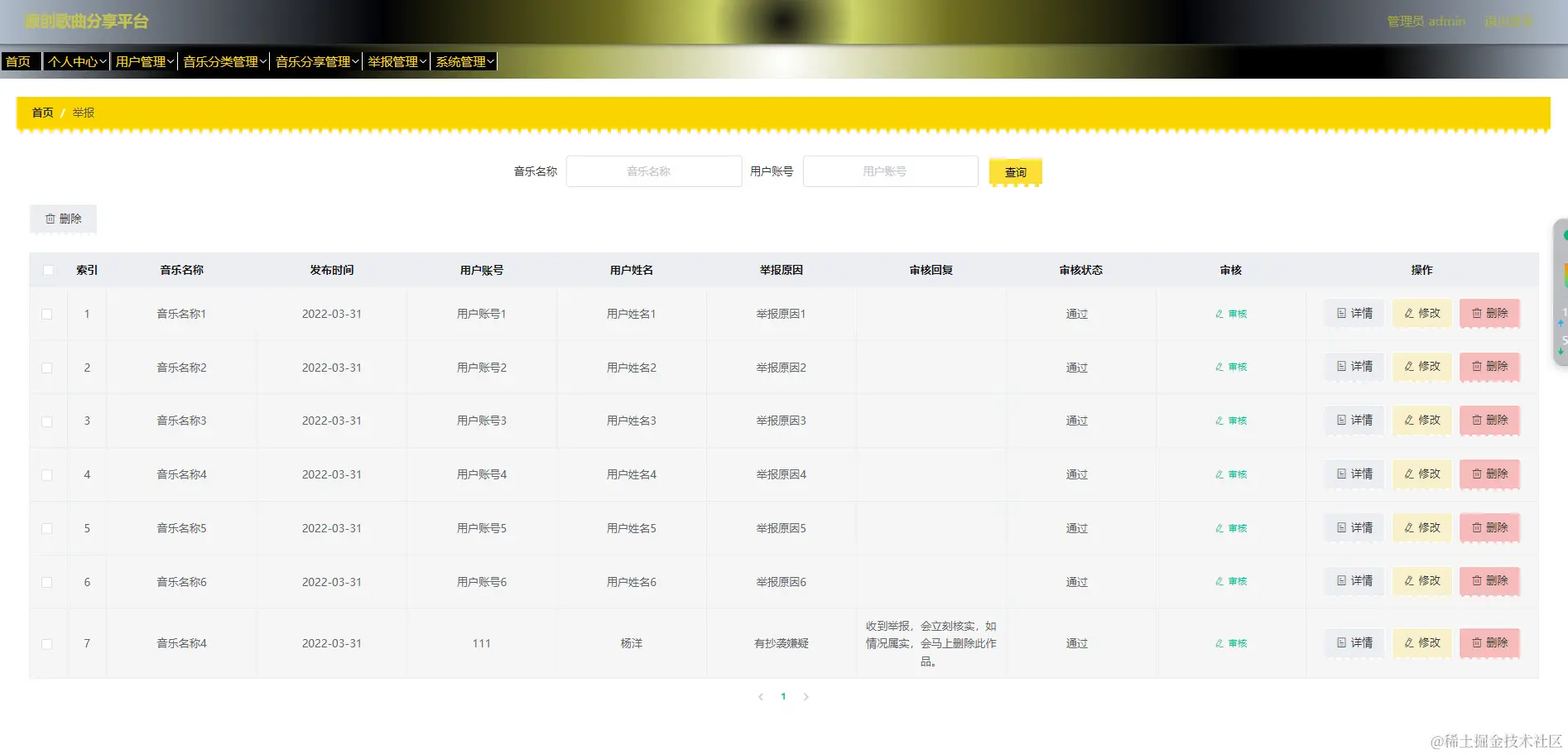The height and width of the screenshot is (755, 1568).
Task: Click the 用户账号 cell showing 111
Action: (x=482, y=643)
